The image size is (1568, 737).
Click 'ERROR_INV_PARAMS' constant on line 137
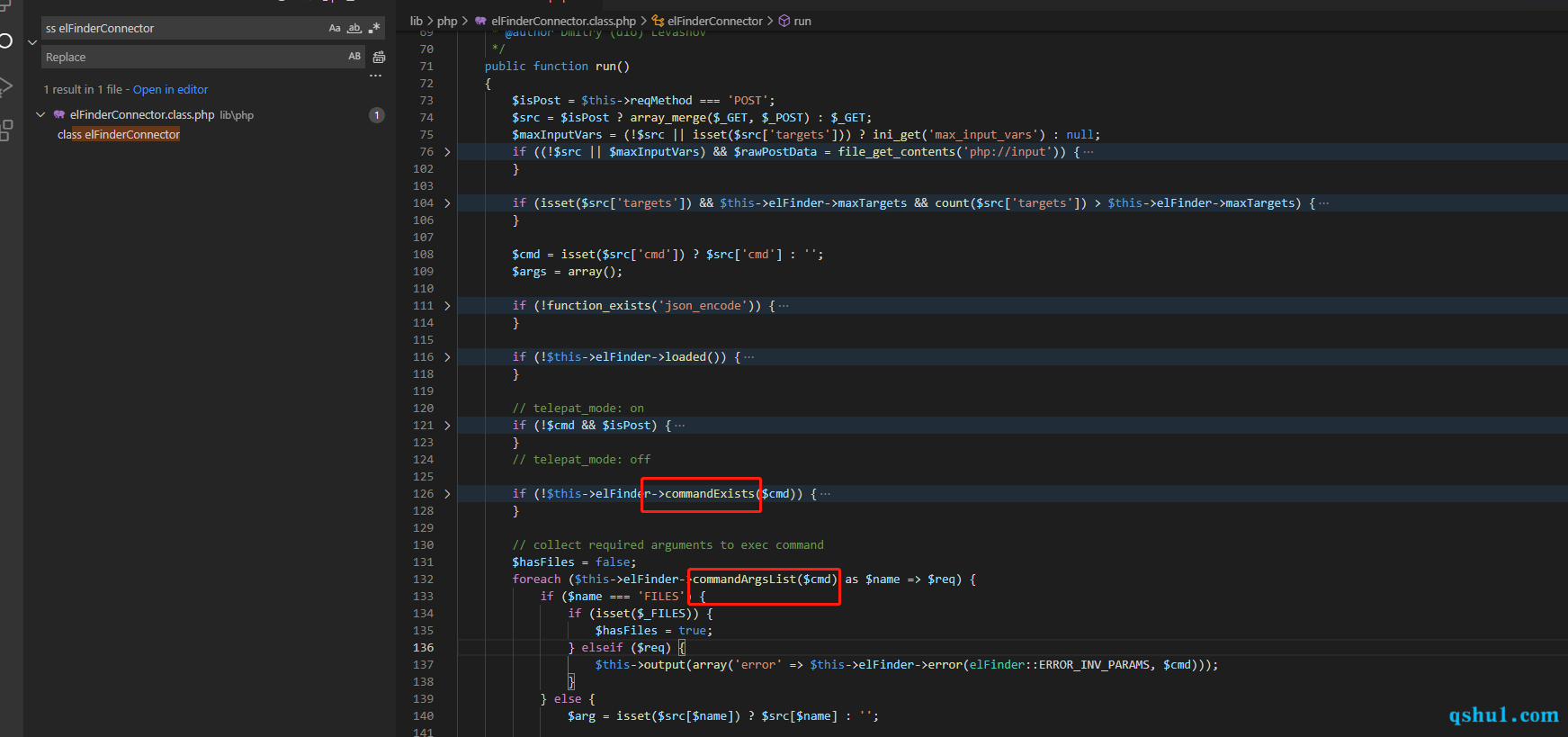tap(1094, 665)
